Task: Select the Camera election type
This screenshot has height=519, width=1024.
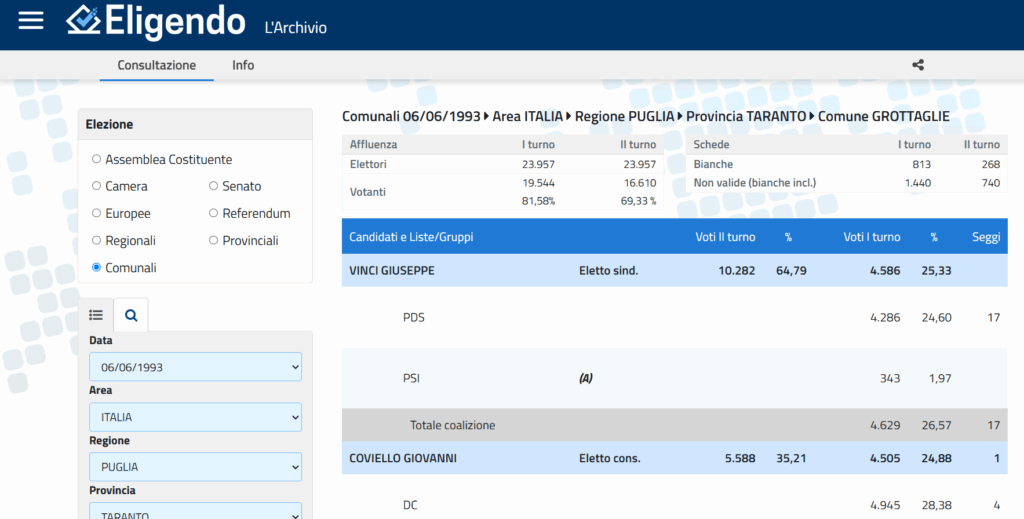Action: (x=97, y=186)
